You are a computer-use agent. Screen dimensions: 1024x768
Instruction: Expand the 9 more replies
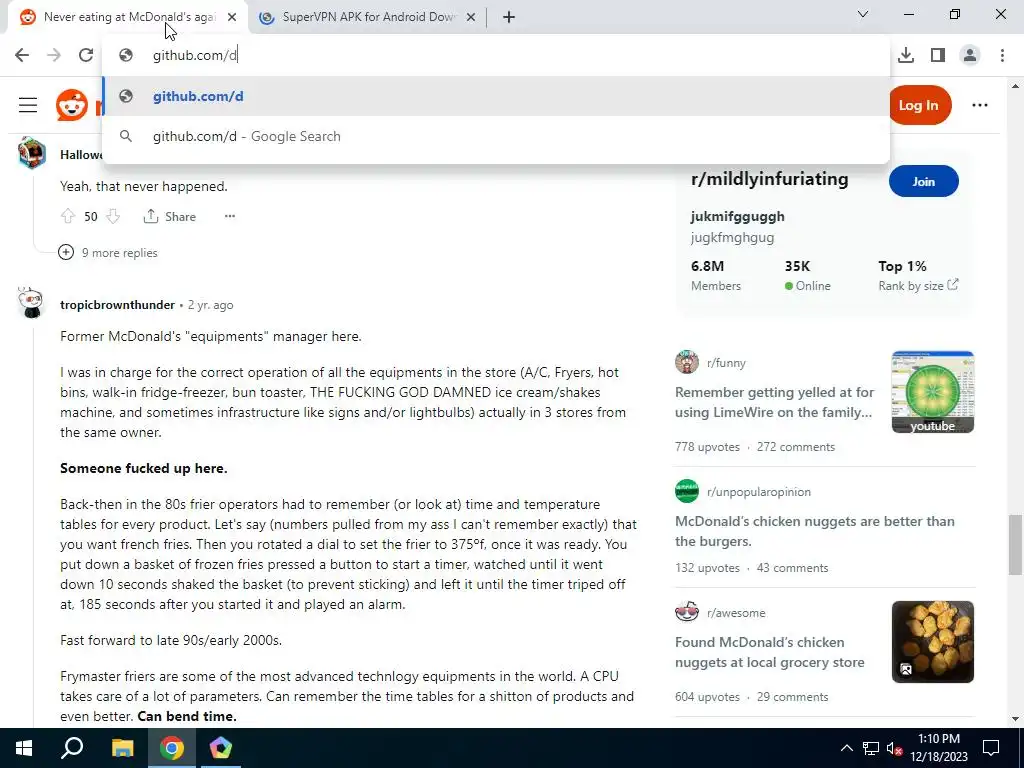tap(108, 253)
